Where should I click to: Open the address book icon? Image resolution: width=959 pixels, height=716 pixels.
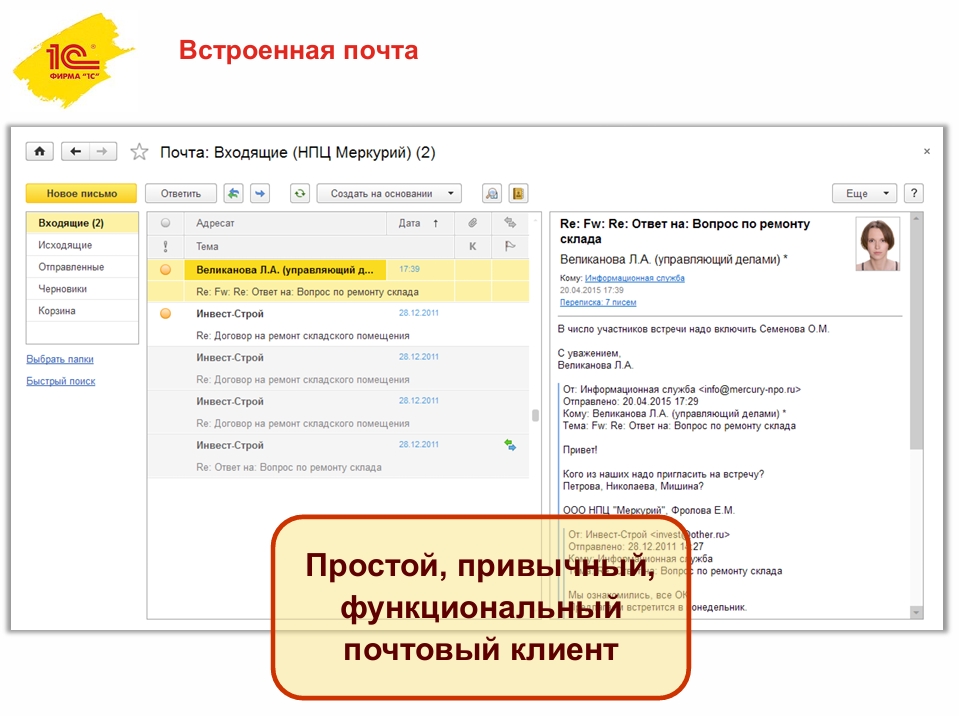(x=518, y=193)
